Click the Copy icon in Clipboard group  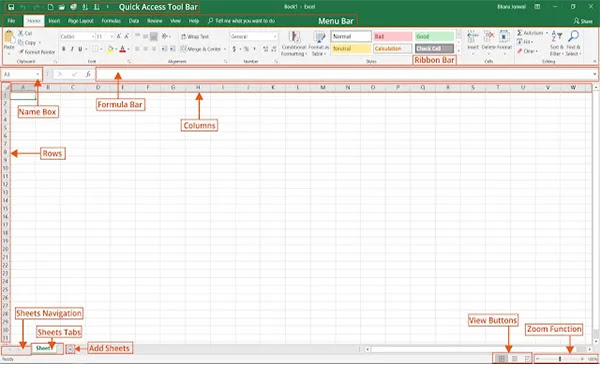coord(21,42)
